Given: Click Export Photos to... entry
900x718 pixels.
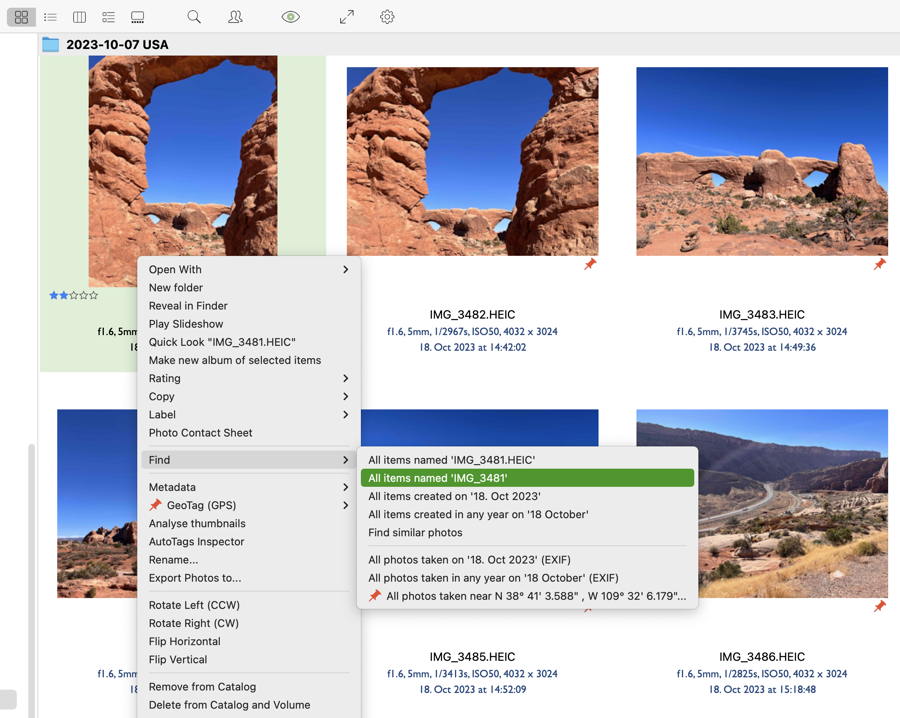Looking at the screenshot, I should point(195,578).
